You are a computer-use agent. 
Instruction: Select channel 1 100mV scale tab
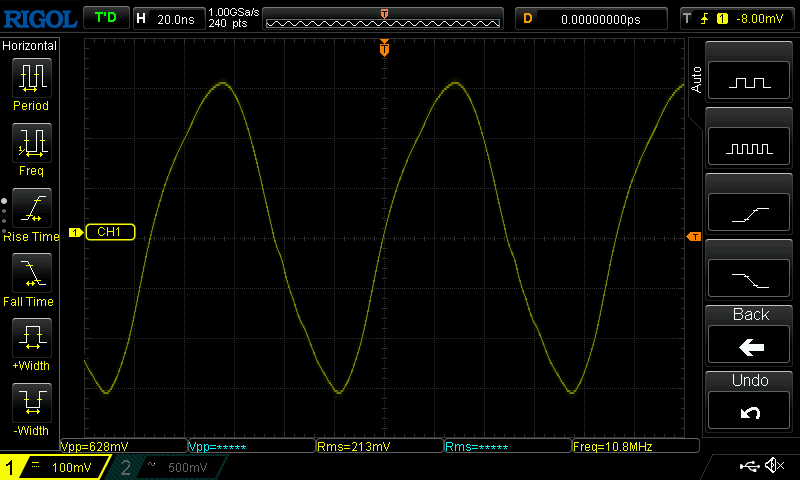tap(55, 467)
